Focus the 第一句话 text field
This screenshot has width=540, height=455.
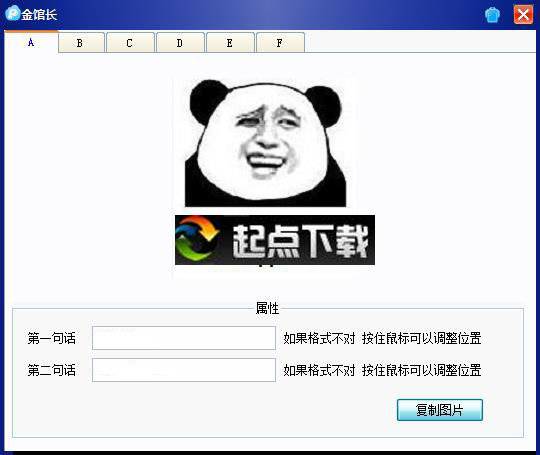184,338
